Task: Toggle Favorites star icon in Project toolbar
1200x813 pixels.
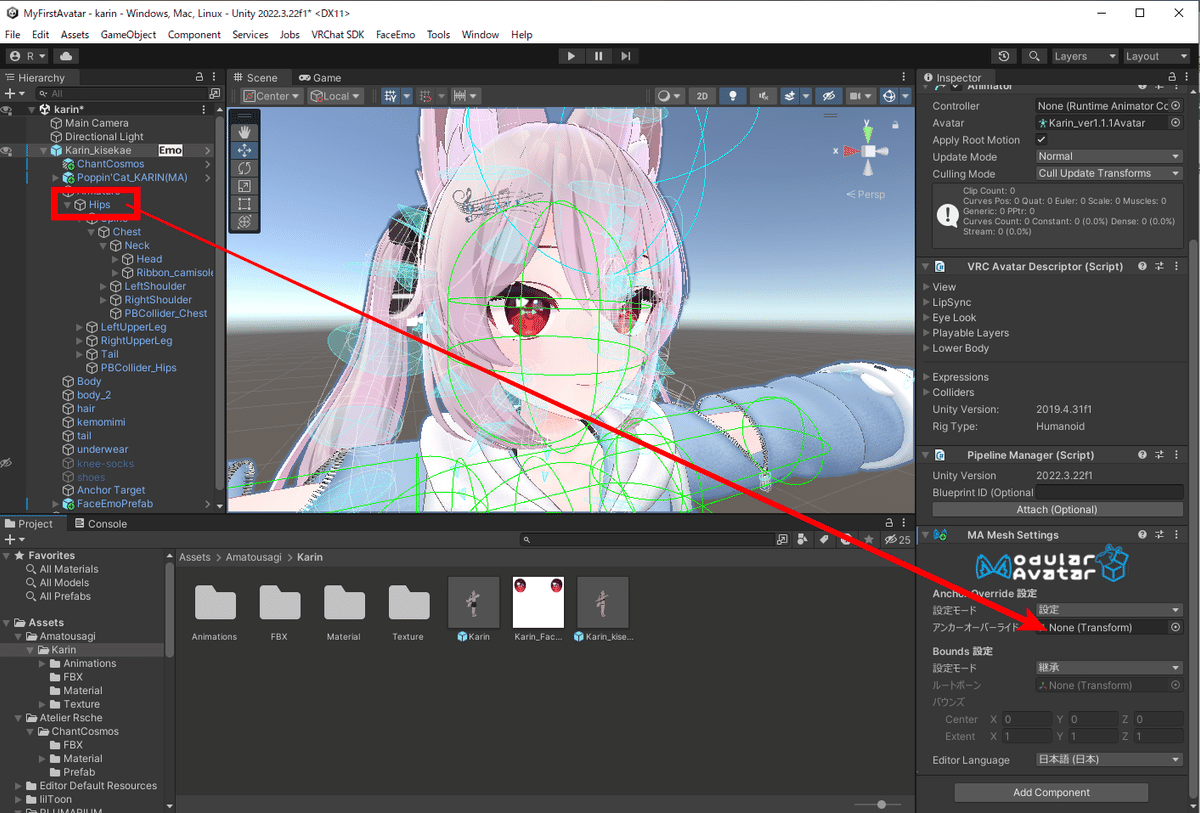Action: click(868, 539)
